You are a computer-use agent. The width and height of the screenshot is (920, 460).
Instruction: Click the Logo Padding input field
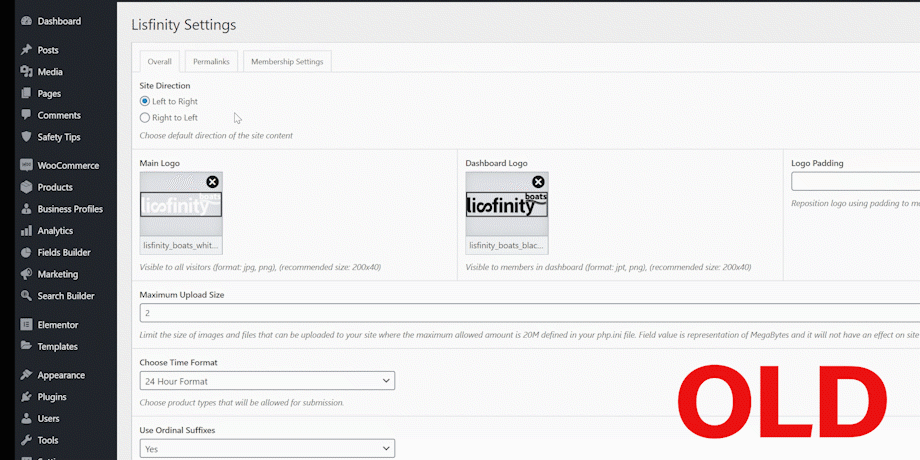(x=854, y=182)
